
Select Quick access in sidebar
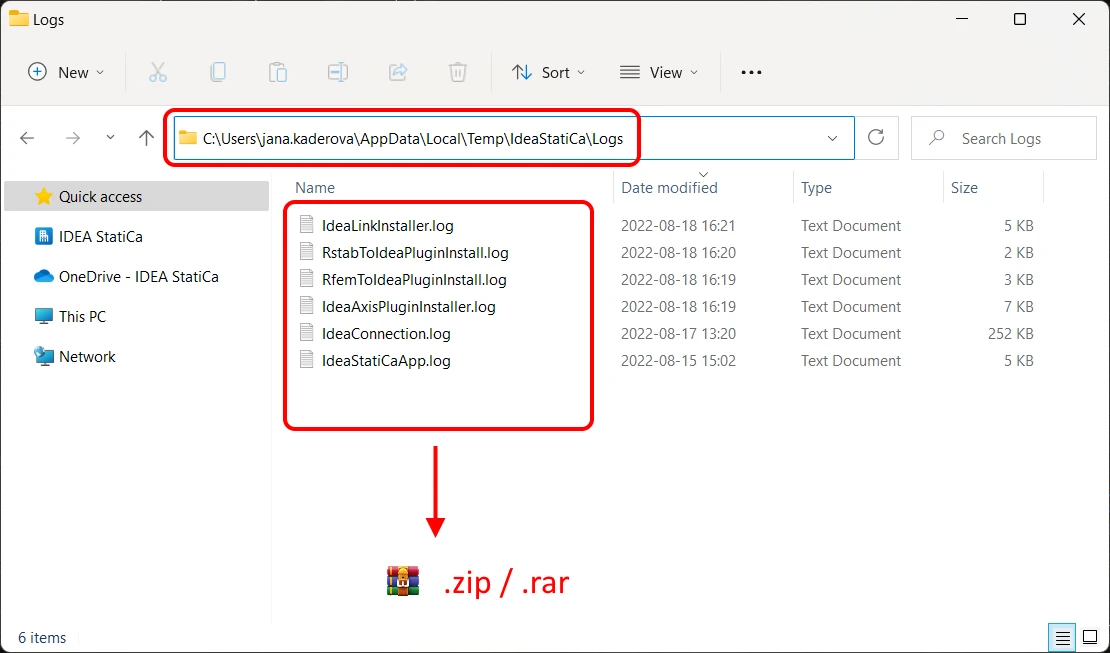(x=137, y=196)
